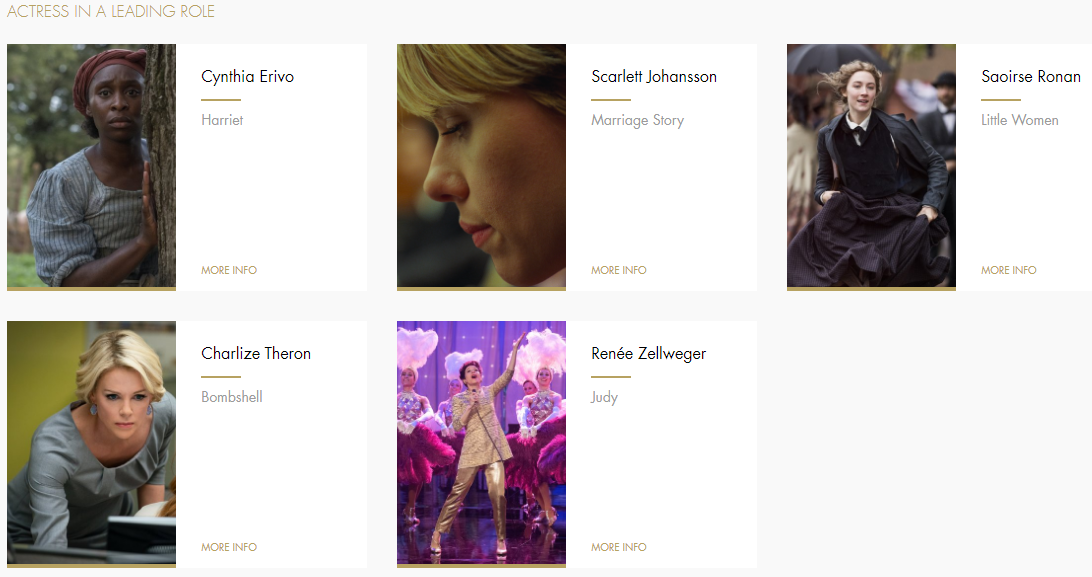1092x577 pixels.
Task: Open Renée Zellweger's Judy photo thumbnail
Action: point(481,444)
